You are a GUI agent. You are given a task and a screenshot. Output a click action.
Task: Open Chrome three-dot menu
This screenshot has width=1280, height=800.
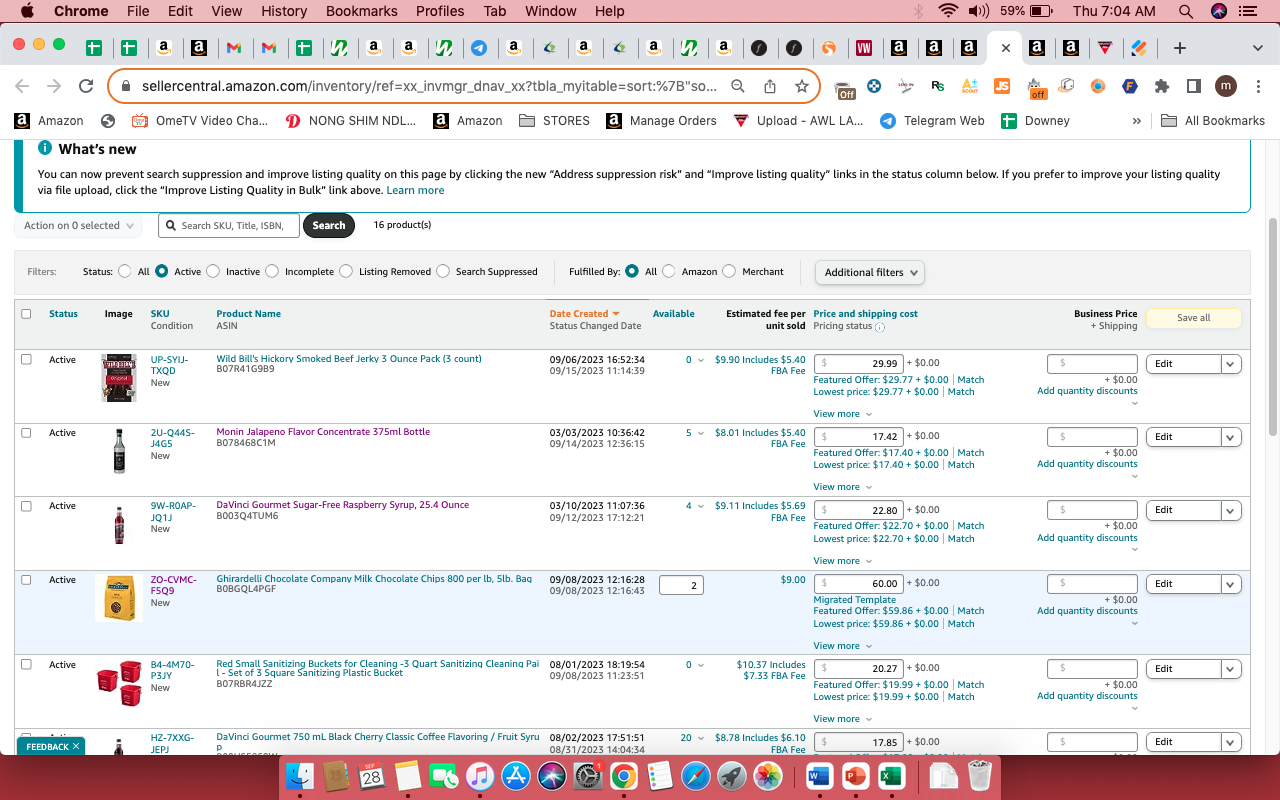coord(1257,87)
